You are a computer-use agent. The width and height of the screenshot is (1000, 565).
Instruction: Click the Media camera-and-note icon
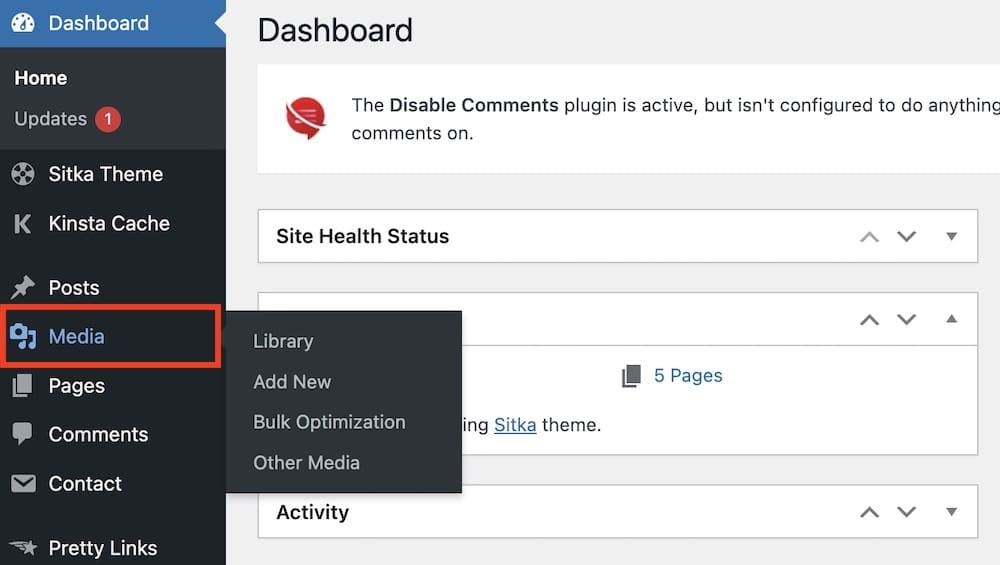(x=23, y=336)
